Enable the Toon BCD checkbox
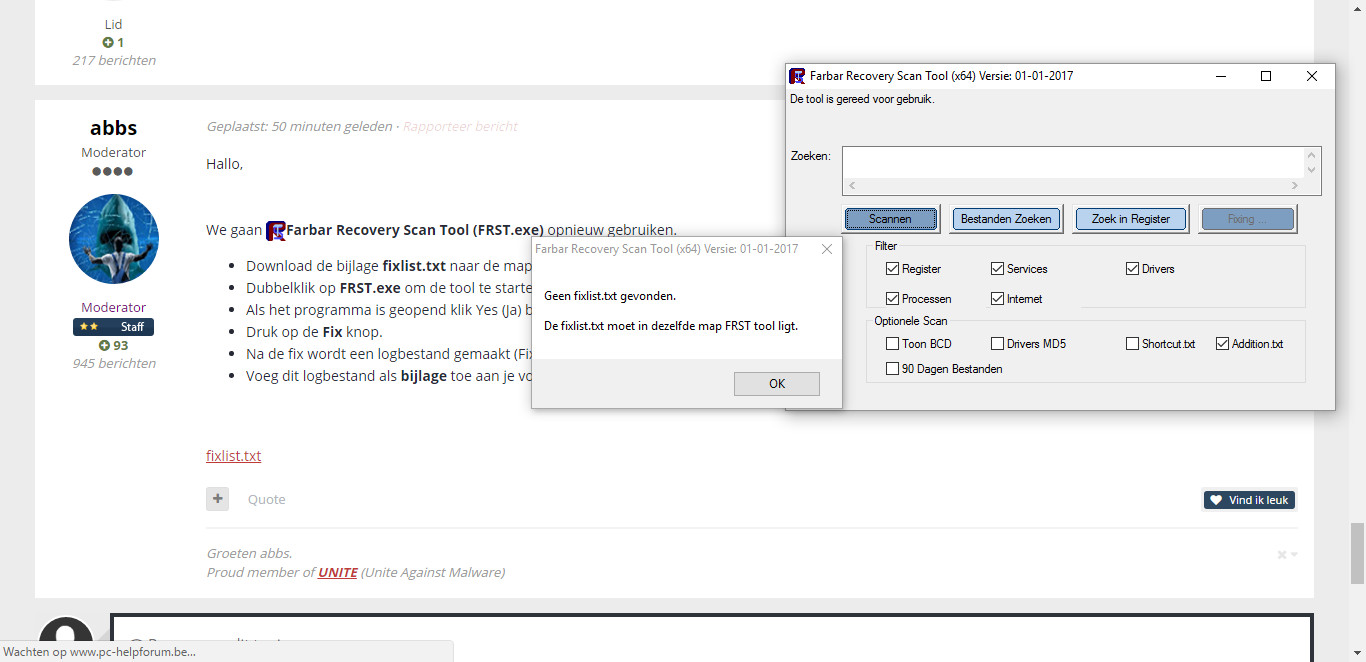The height and width of the screenshot is (662, 1366). pyautogui.click(x=892, y=344)
